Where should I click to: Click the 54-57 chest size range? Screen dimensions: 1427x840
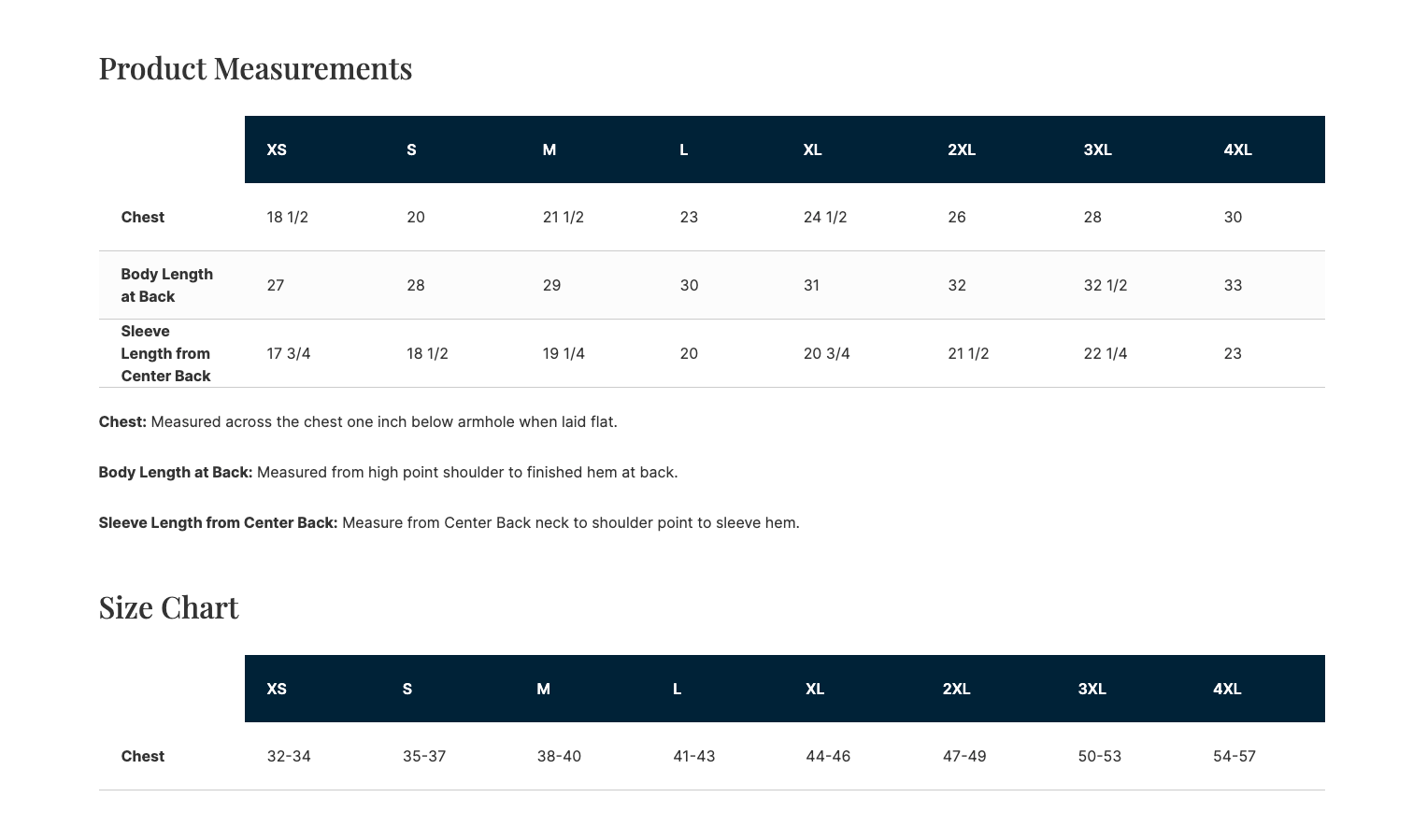pyautogui.click(x=1234, y=756)
